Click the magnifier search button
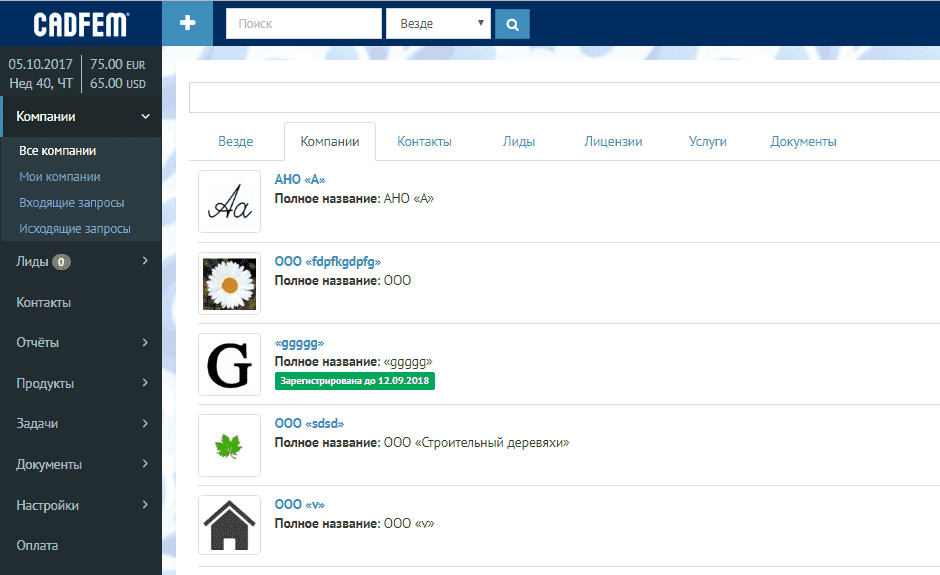Viewport: 940px width, 575px height. pyautogui.click(x=512, y=24)
